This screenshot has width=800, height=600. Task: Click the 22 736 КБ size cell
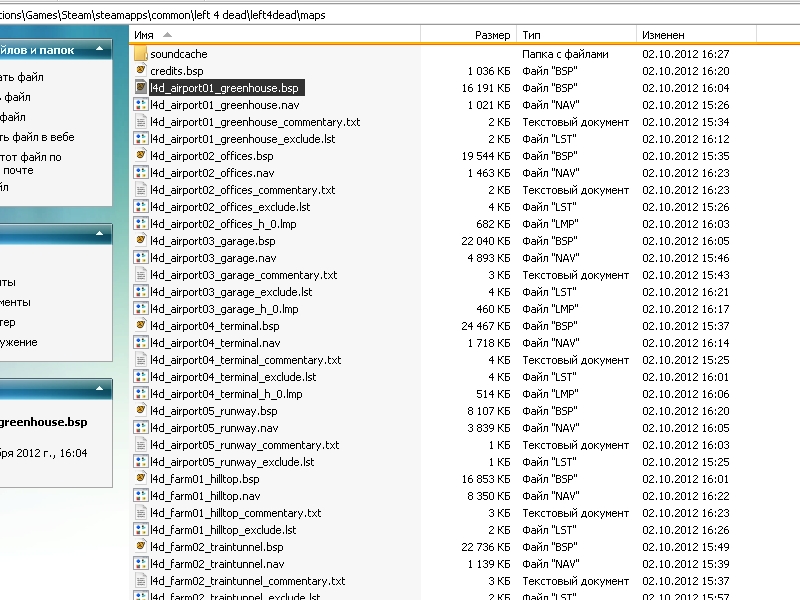point(486,547)
